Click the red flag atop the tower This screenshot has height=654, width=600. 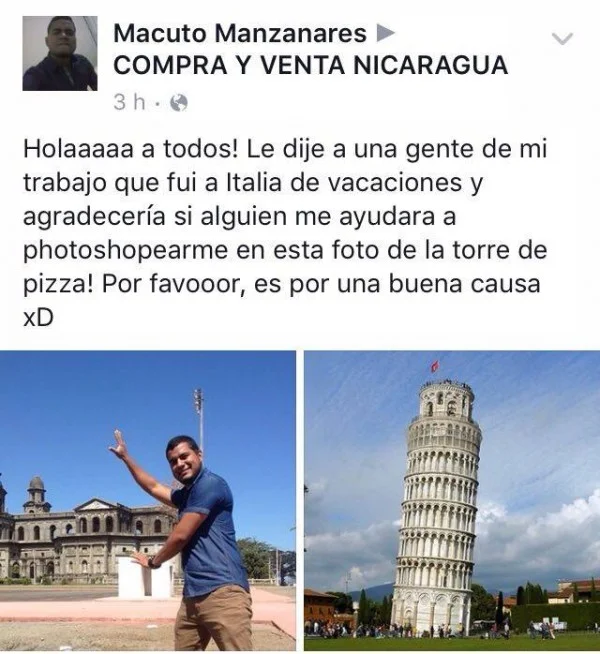click(x=434, y=366)
